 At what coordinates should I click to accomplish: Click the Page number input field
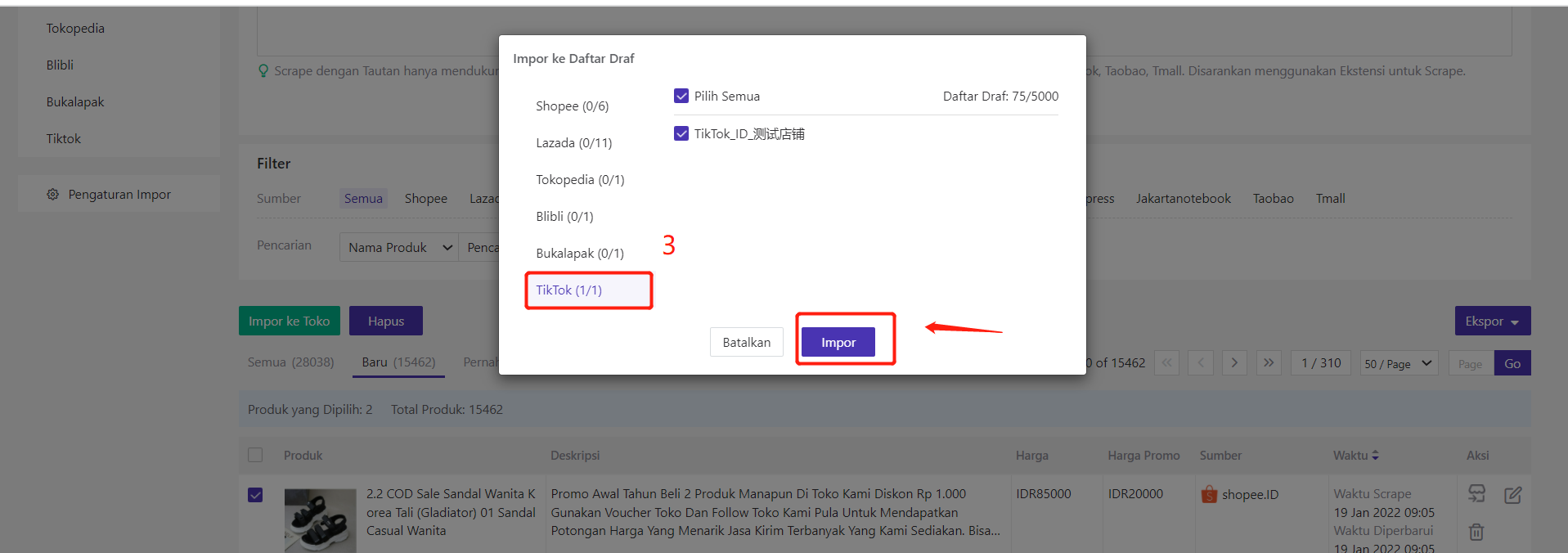[x=1471, y=364]
